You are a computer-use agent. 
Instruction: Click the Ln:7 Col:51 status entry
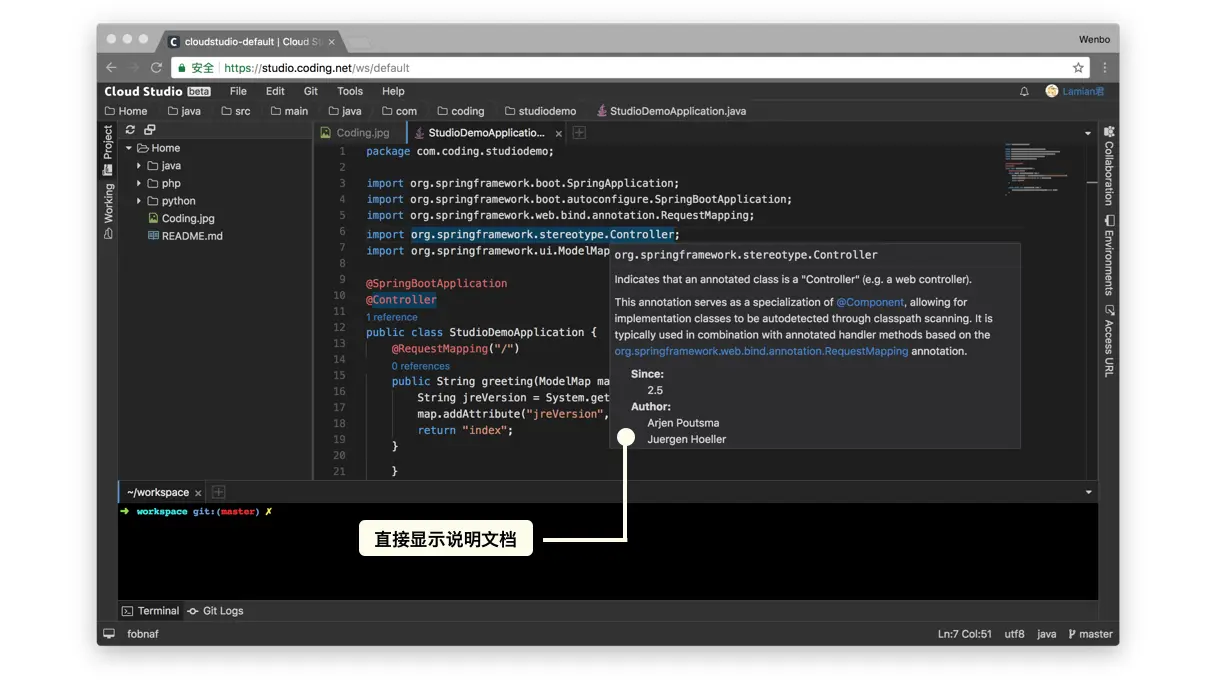(965, 634)
